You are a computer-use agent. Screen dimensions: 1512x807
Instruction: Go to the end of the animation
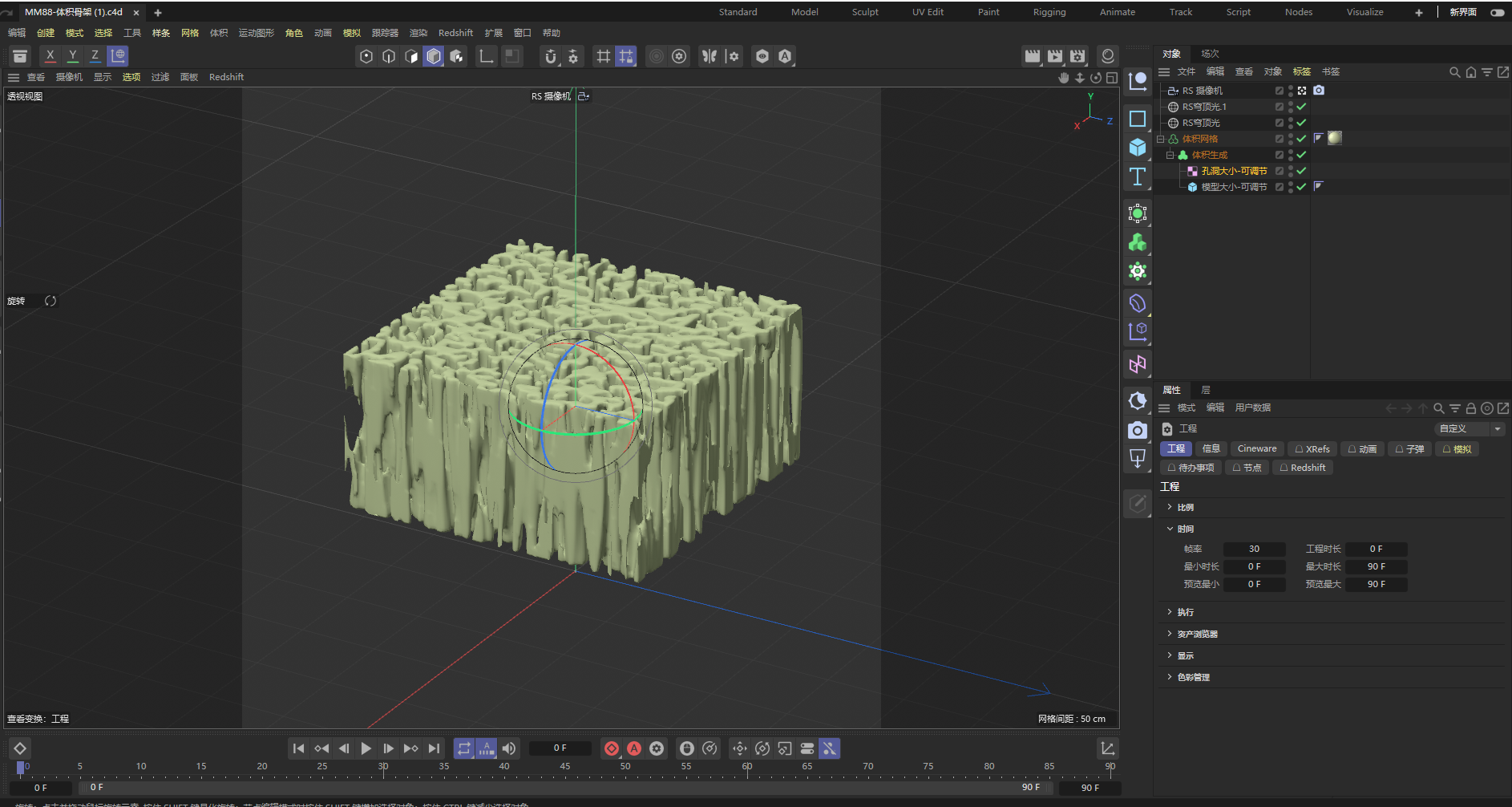click(x=434, y=748)
